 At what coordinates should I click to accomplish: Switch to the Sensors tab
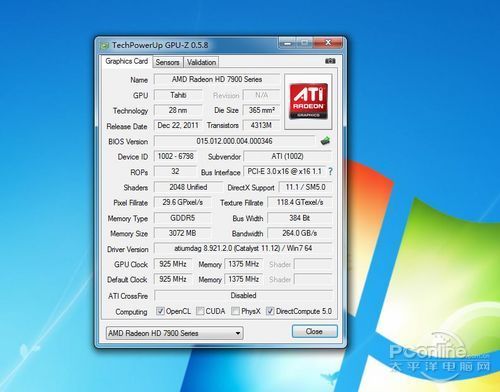pyautogui.click(x=167, y=62)
